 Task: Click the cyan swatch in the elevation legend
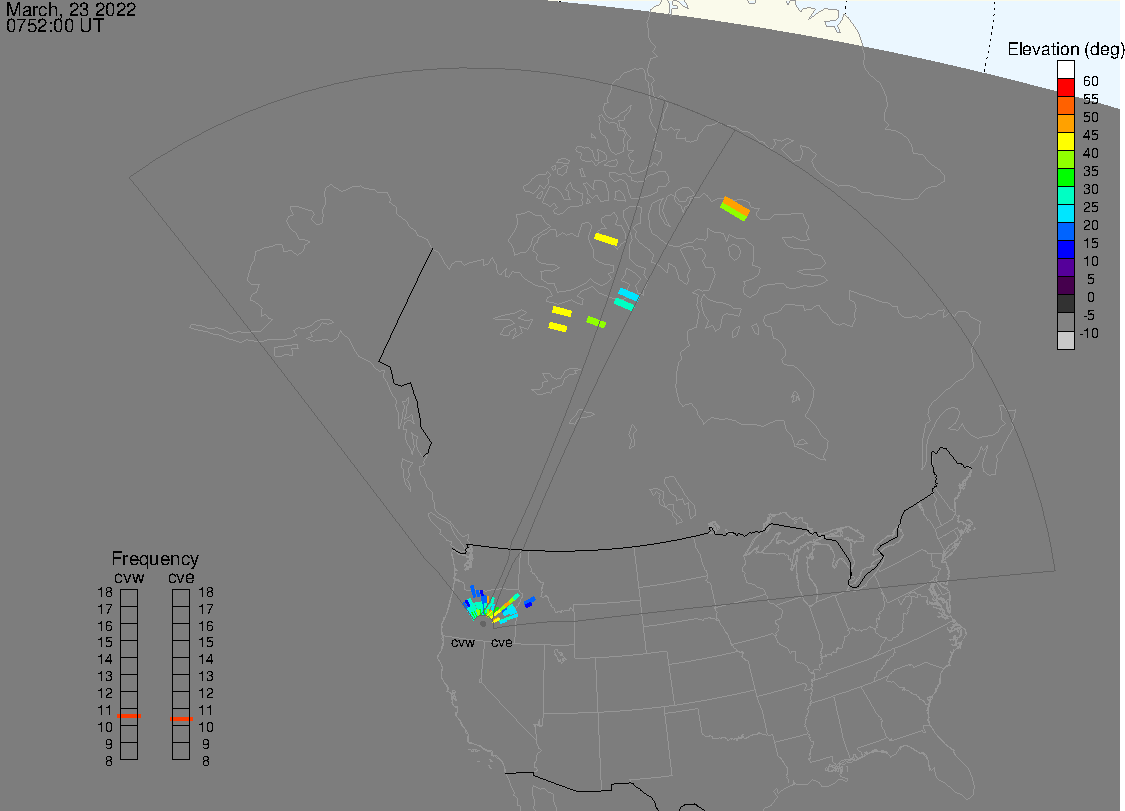click(x=1065, y=213)
